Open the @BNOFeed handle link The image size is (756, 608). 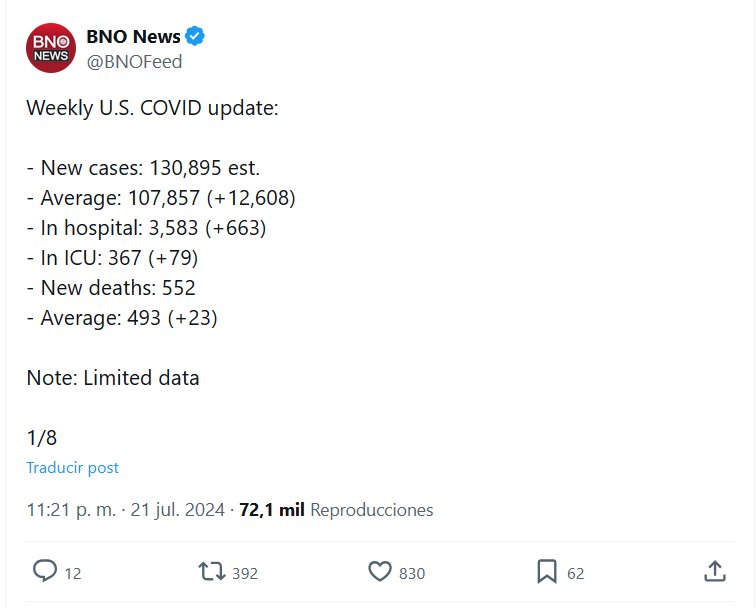(134, 62)
